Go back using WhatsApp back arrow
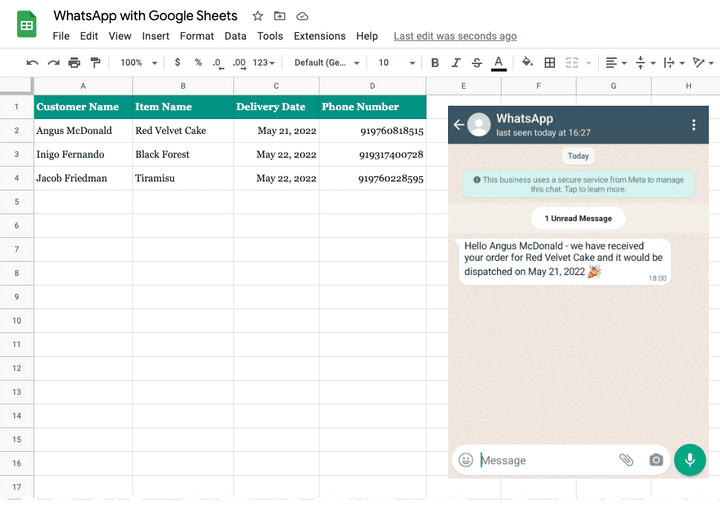The height and width of the screenshot is (522, 720). [459, 124]
